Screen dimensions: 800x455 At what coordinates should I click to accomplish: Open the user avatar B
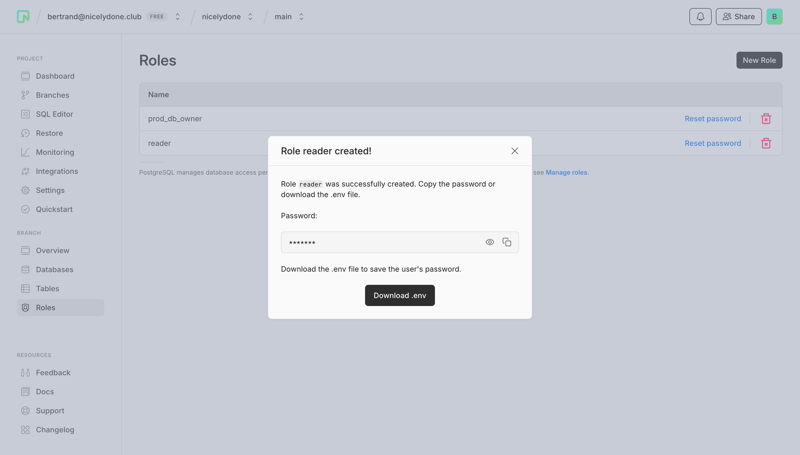(774, 17)
